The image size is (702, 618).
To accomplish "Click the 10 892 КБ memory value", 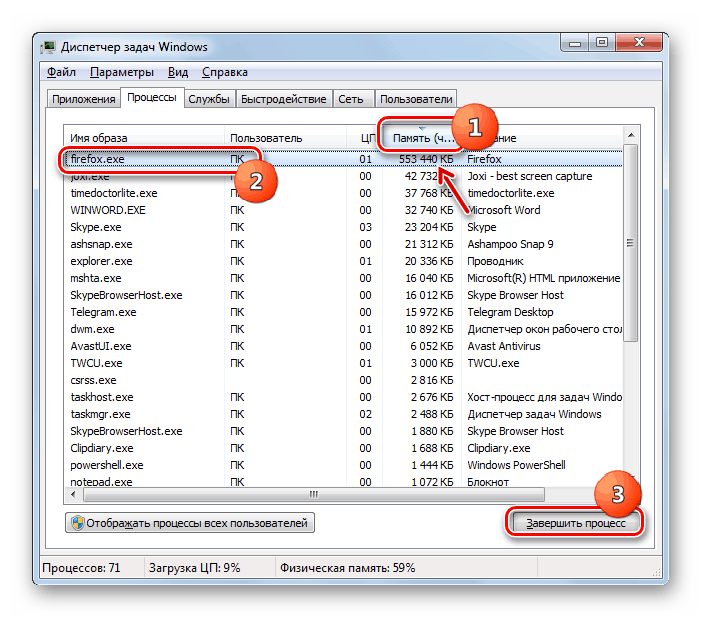I will point(429,330).
